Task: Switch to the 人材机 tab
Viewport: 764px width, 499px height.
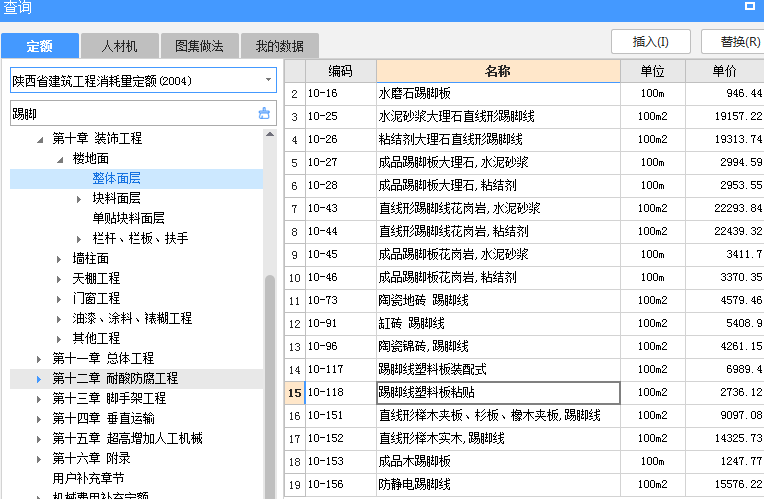Action: 119,46
